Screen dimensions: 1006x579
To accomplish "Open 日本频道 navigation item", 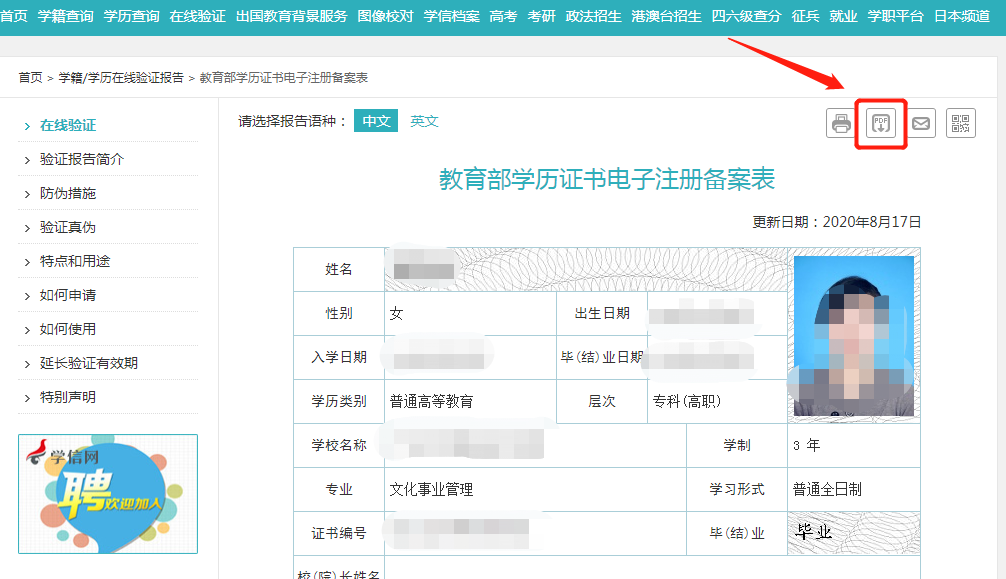I will (x=962, y=16).
